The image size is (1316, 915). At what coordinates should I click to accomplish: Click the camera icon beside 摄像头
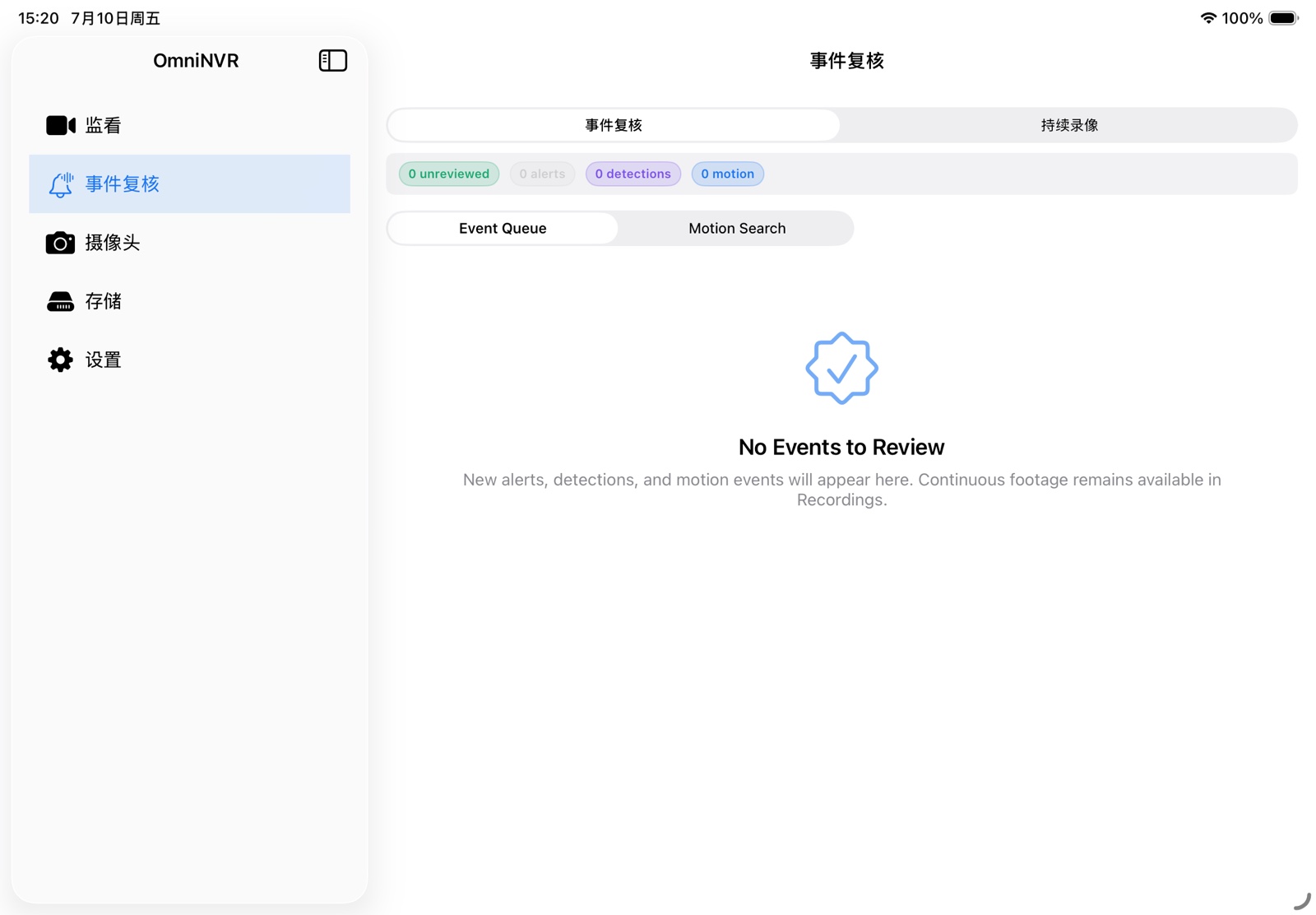point(60,243)
